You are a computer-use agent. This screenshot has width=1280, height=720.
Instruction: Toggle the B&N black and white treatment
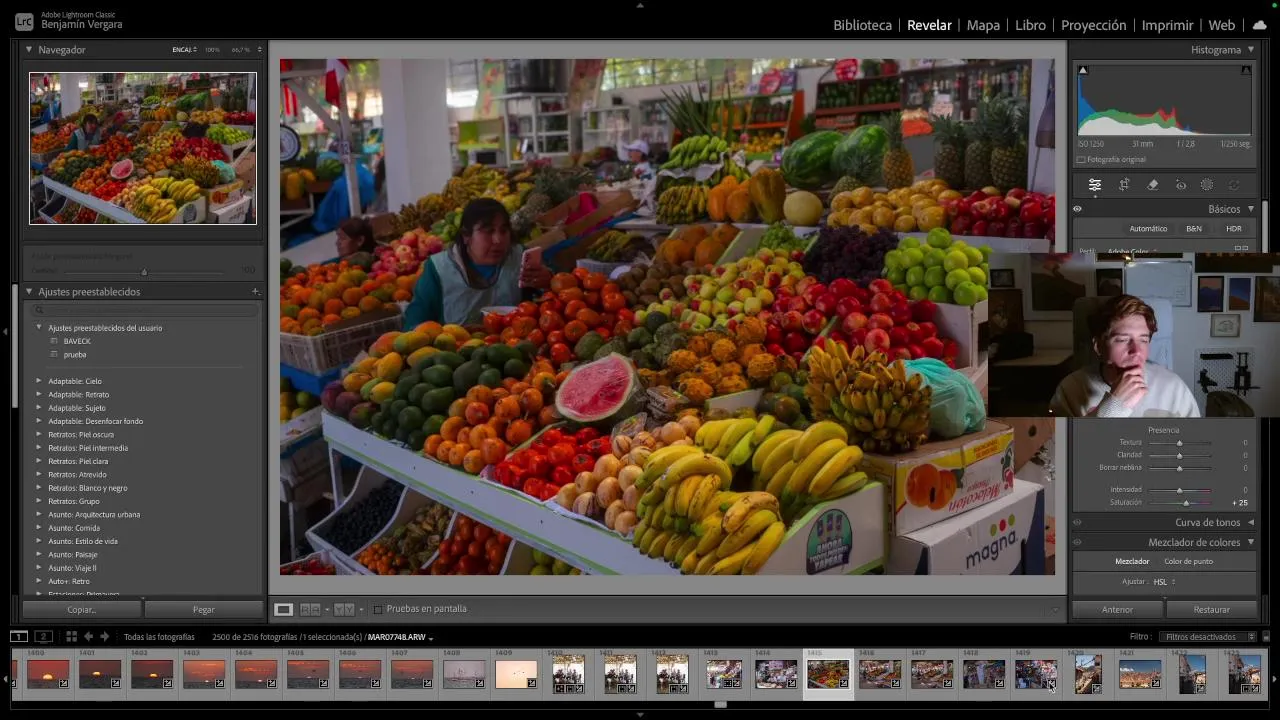[1194, 229]
